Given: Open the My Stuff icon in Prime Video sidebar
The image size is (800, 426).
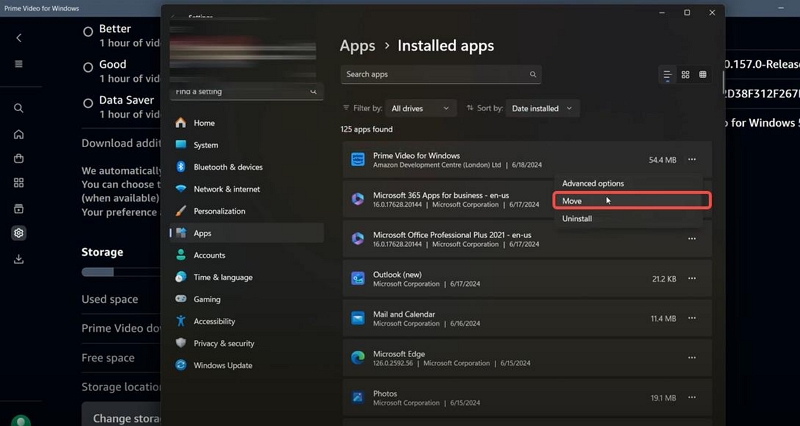Looking at the screenshot, I should 19,209.
